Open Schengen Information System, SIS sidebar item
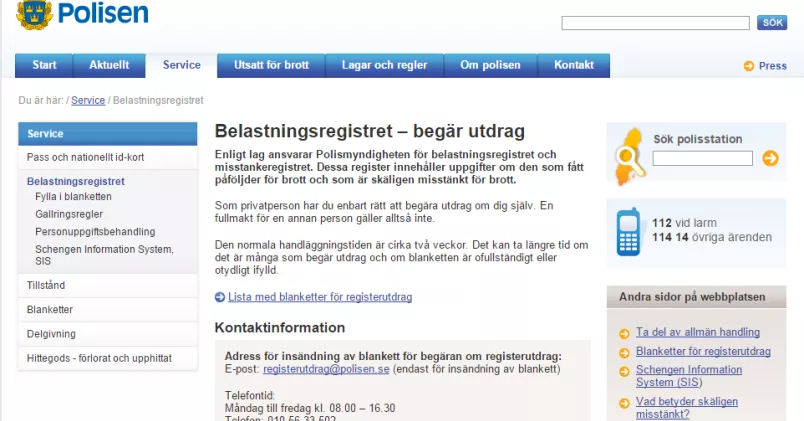Image resolution: width=804 pixels, height=421 pixels. pyautogui.click(x=104, y=255)
